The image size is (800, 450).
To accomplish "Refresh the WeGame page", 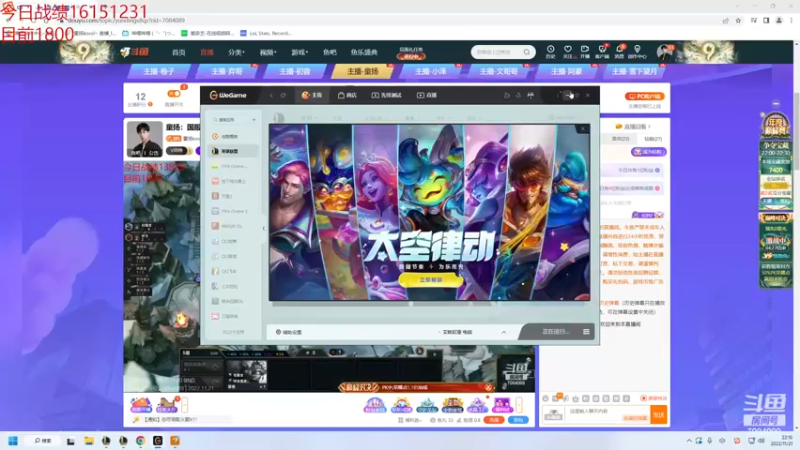I will [283, 95].
